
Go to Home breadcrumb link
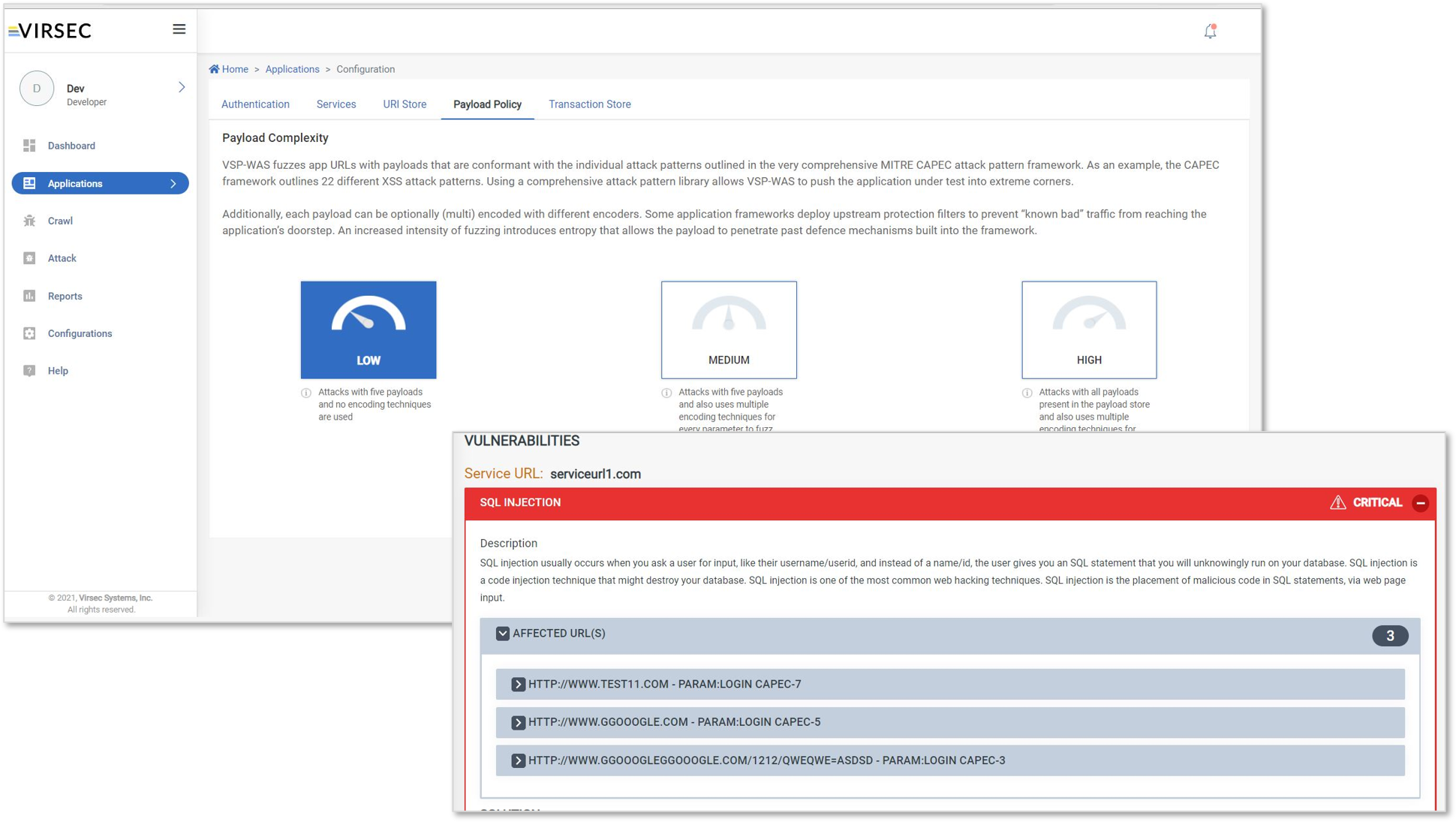coord(235,69)
